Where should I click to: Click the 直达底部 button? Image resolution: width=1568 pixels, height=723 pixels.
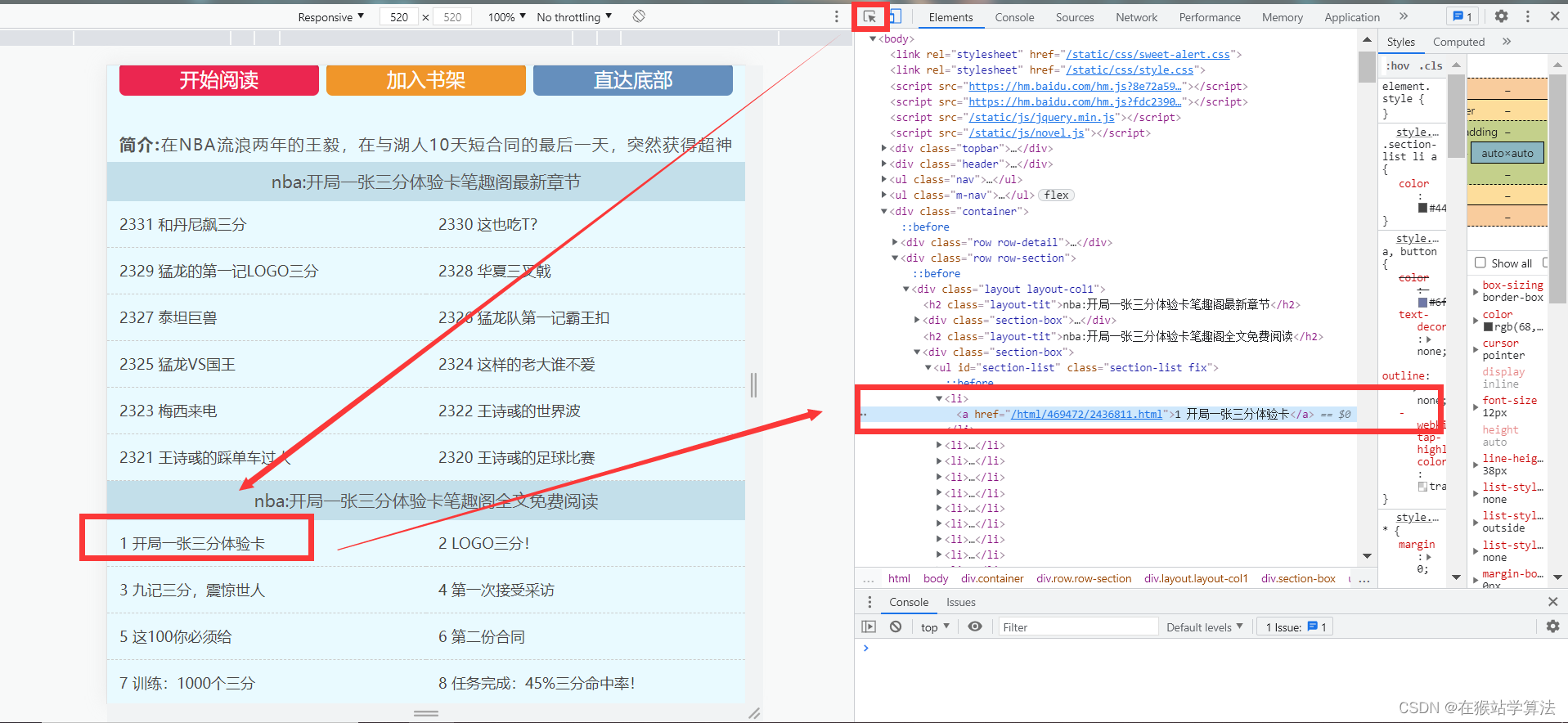coord(633,80)
